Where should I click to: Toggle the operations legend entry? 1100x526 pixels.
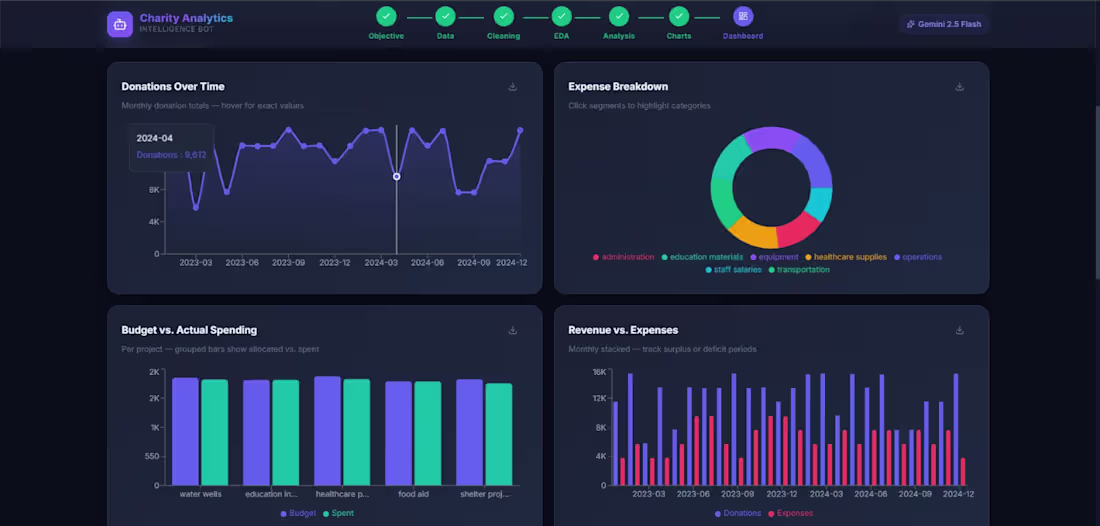918,257
